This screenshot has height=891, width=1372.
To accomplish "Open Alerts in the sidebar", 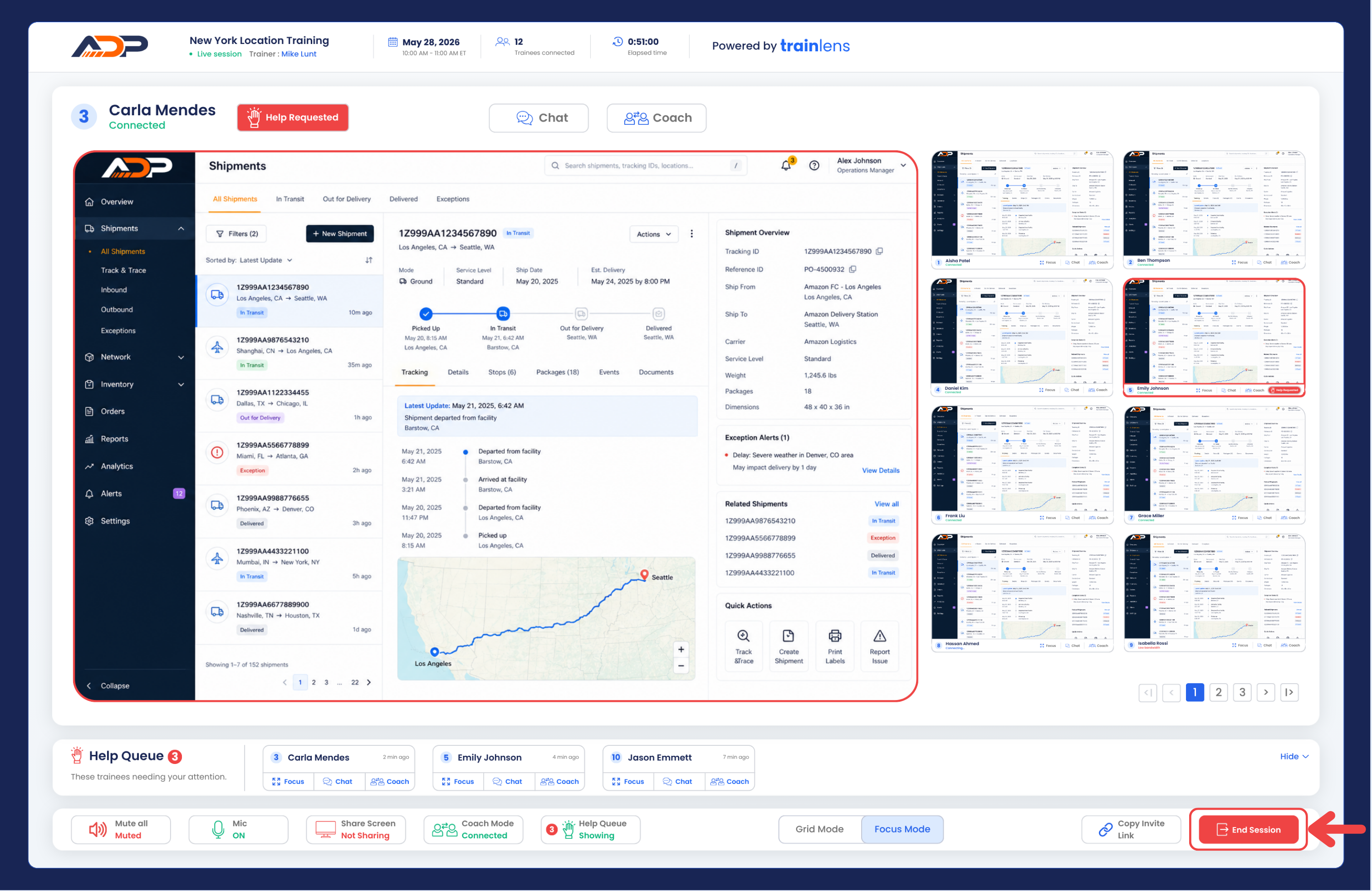I will 135,493.
